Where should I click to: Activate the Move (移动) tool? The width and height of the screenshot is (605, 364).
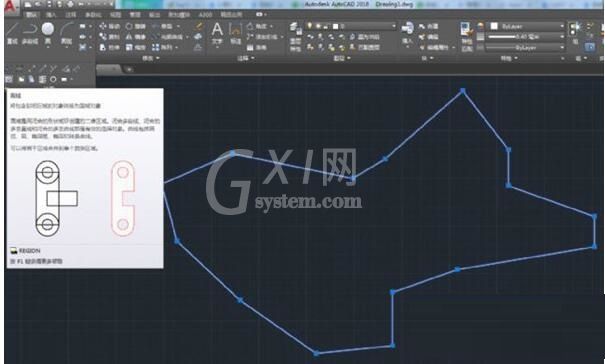(110, 26)
